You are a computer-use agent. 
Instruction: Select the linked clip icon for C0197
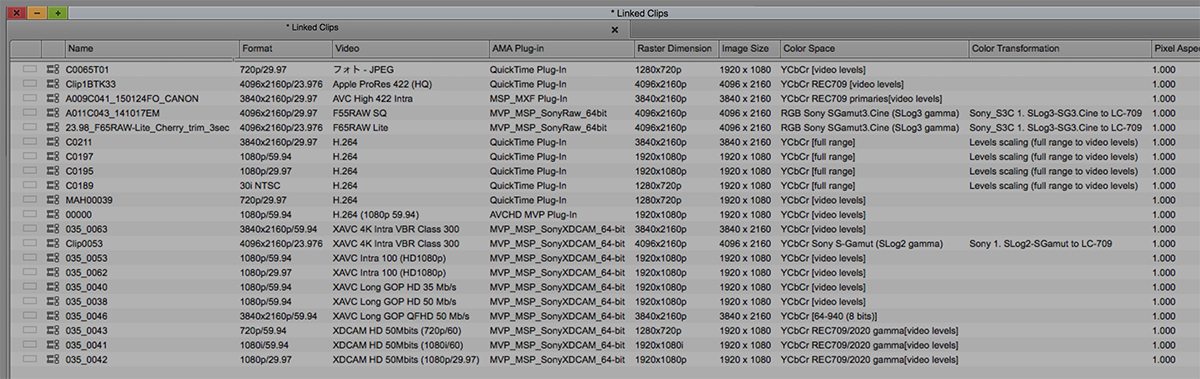point(52,157)
